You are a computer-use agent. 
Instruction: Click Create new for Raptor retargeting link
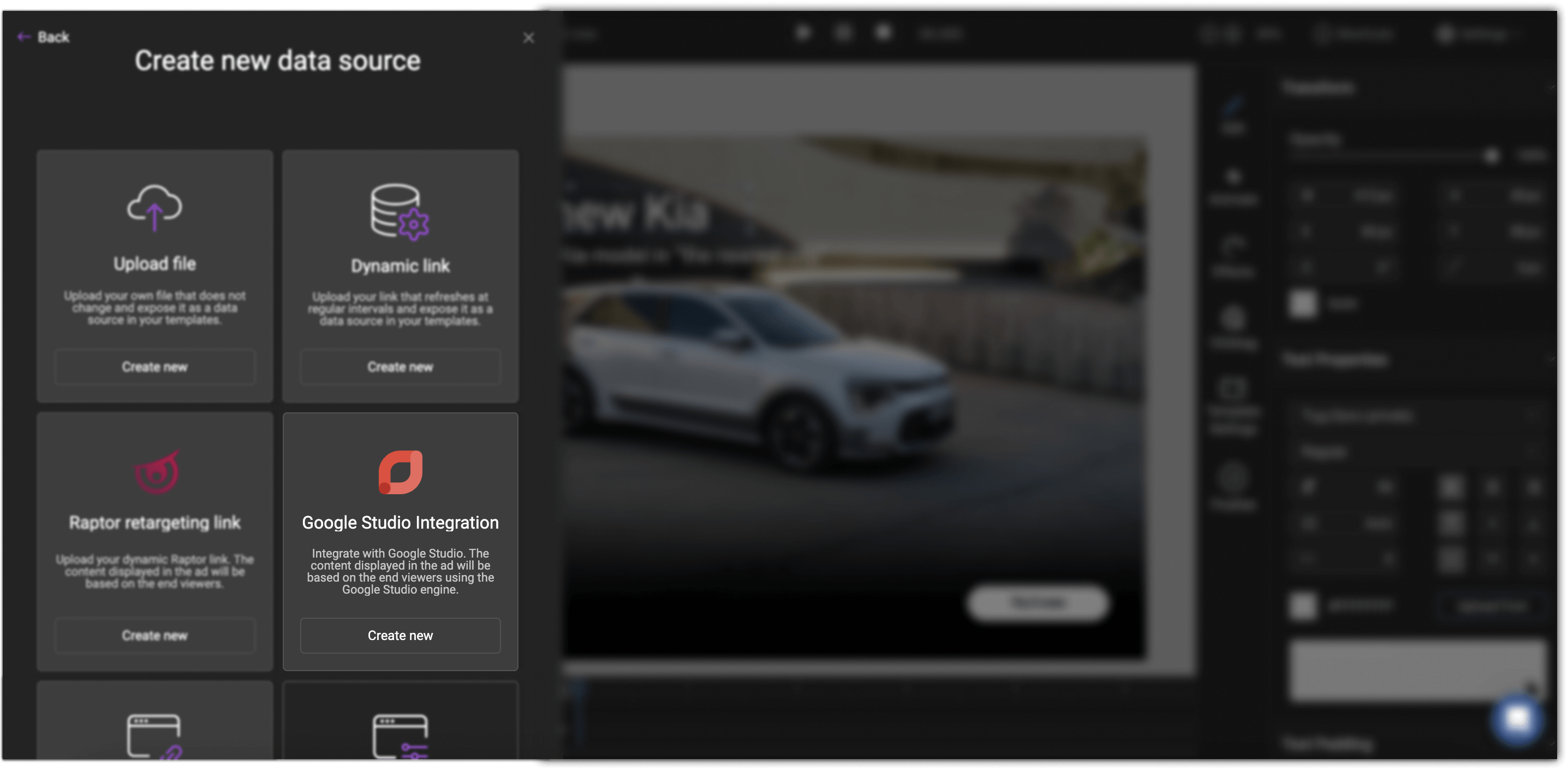click(x=154, y=635)
